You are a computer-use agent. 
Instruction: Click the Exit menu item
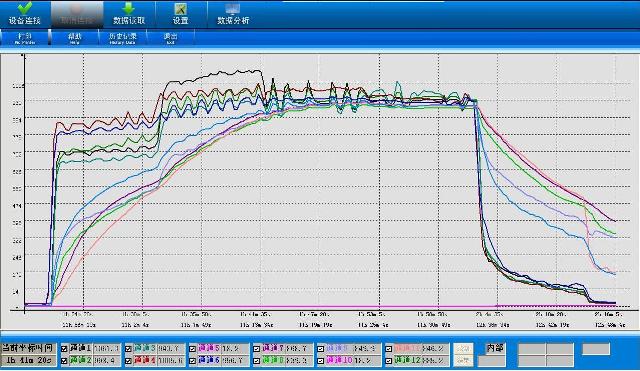(x=171, y=38)
